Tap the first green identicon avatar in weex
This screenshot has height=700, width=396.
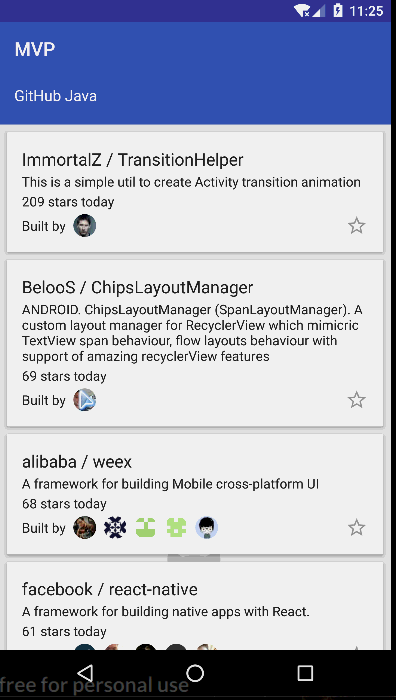pyautogui.click(x=146, y=528)
